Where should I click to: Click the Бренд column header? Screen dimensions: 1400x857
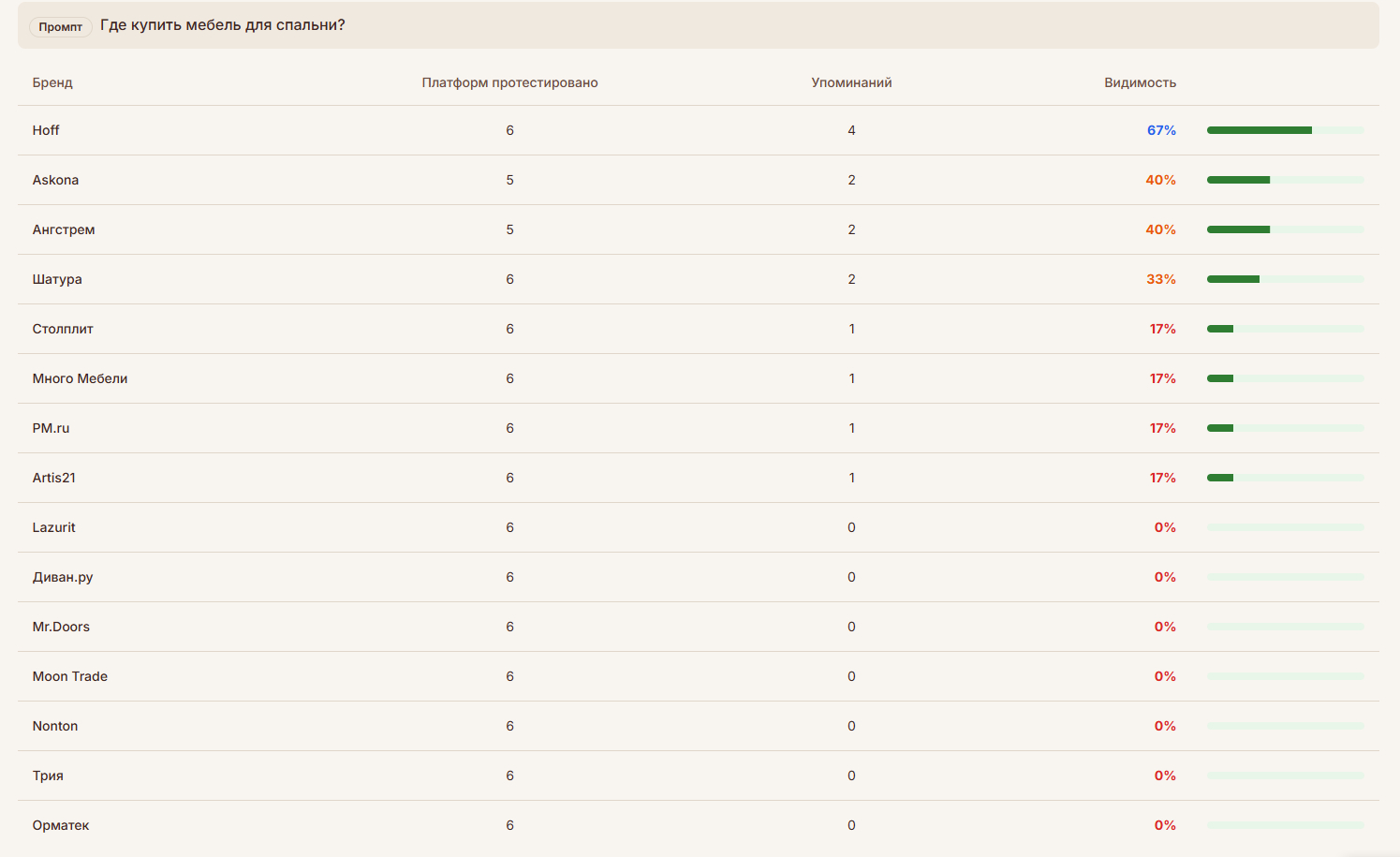52,82
